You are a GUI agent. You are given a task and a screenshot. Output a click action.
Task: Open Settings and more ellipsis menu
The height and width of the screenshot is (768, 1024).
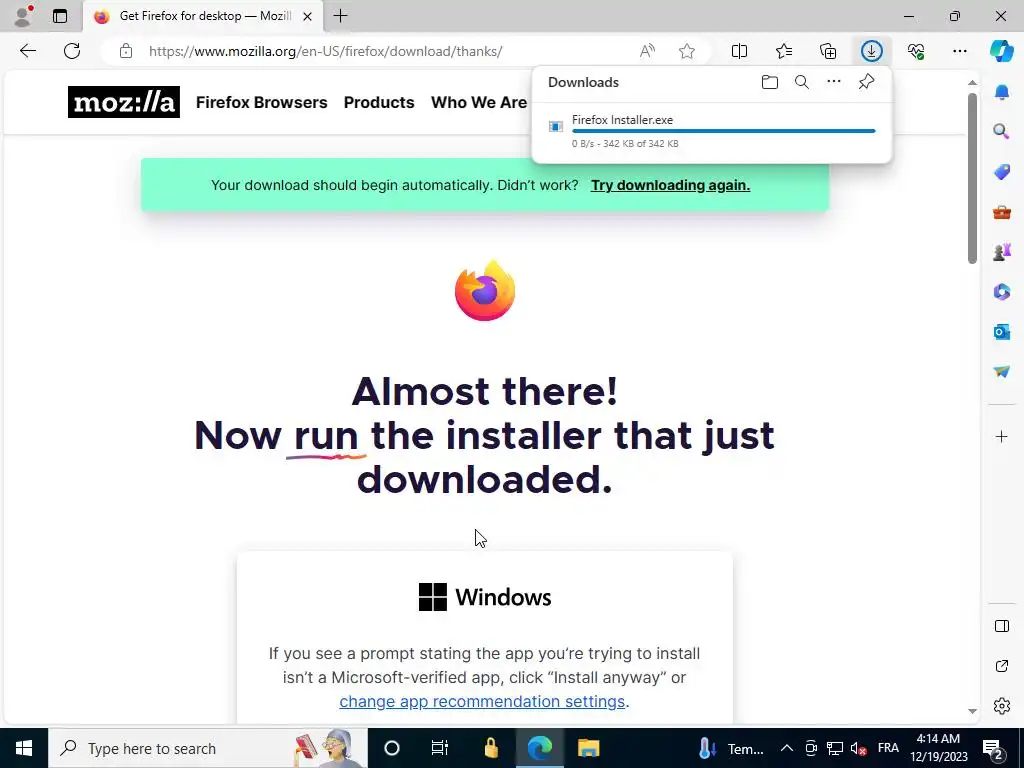coord(959,51)
